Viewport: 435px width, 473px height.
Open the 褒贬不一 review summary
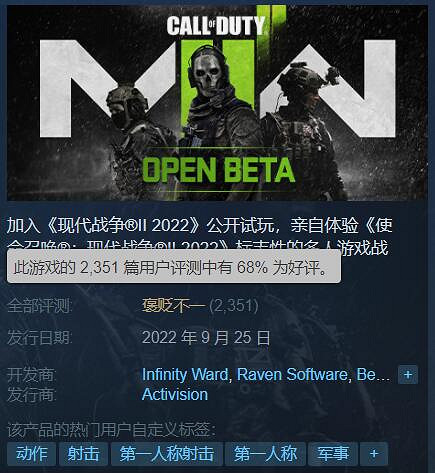(x=174, y=306)
